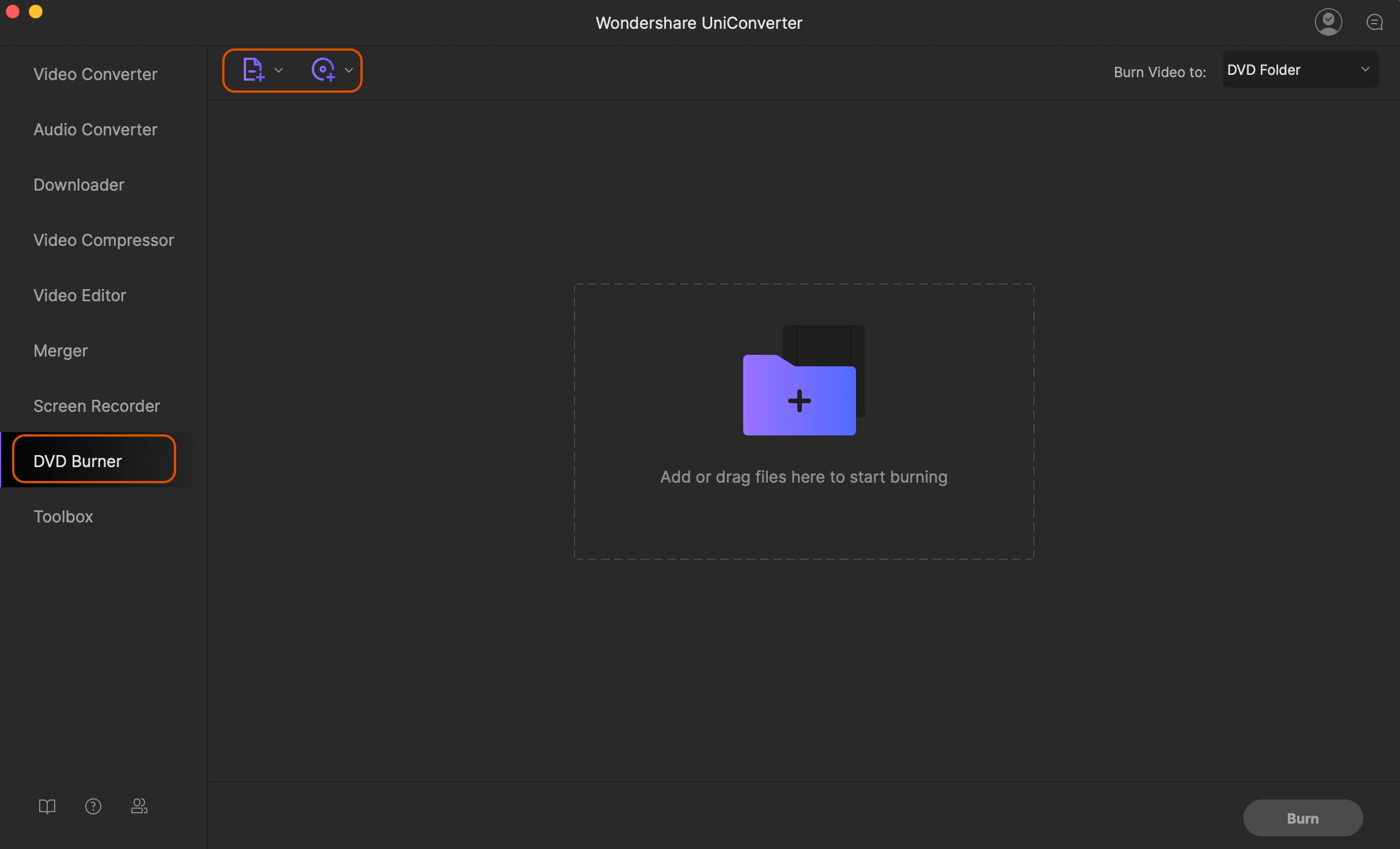
Task: Select the Merger section
Action: click(x=60, y=351)
